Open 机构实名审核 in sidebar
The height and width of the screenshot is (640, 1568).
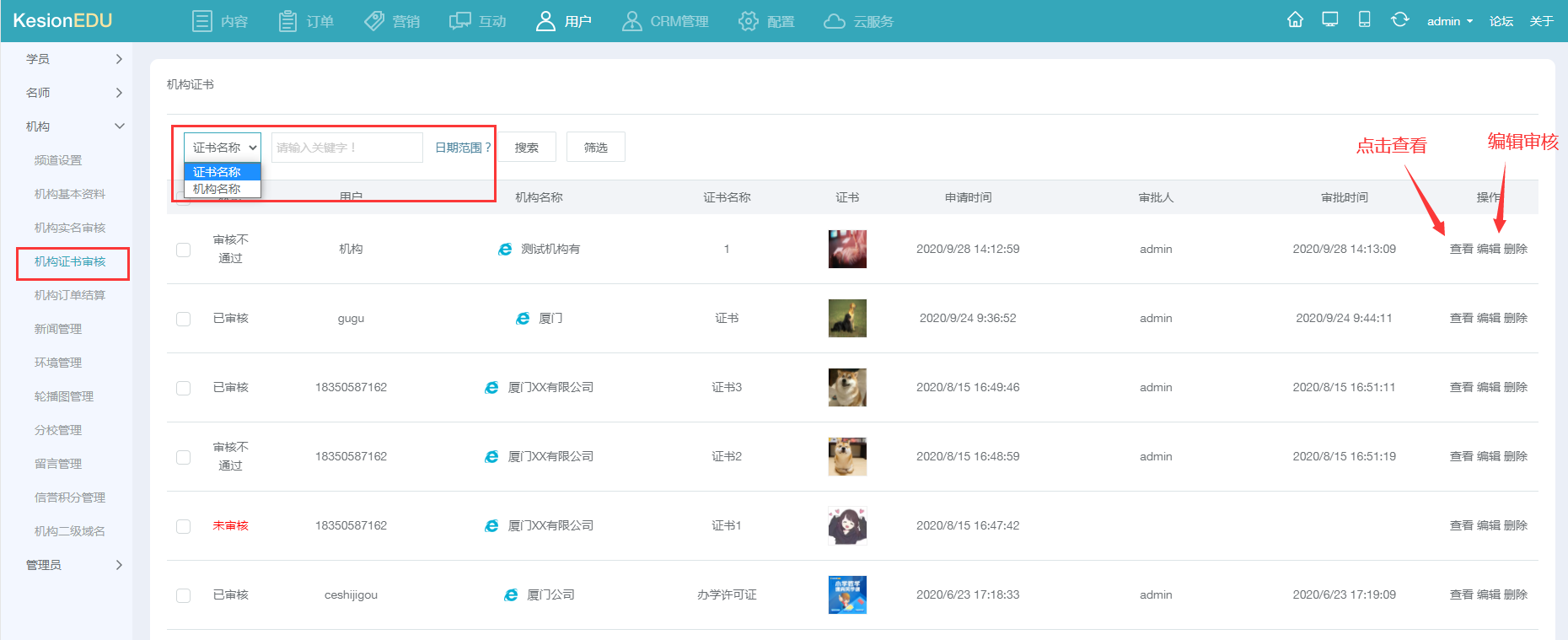70,228
